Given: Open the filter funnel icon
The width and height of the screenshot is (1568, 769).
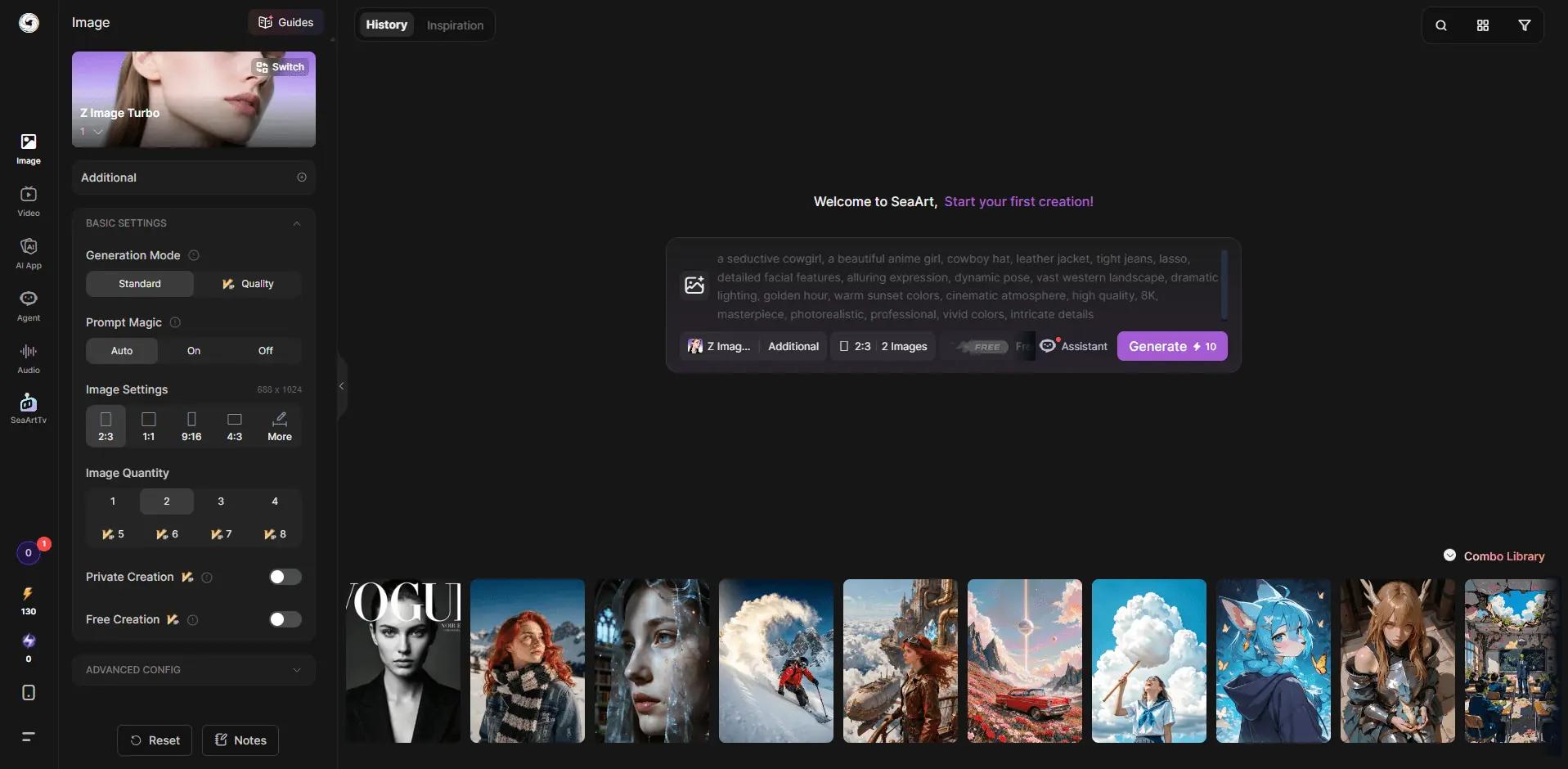Looking at the screenshot, I should click(x=1525, y=25).
